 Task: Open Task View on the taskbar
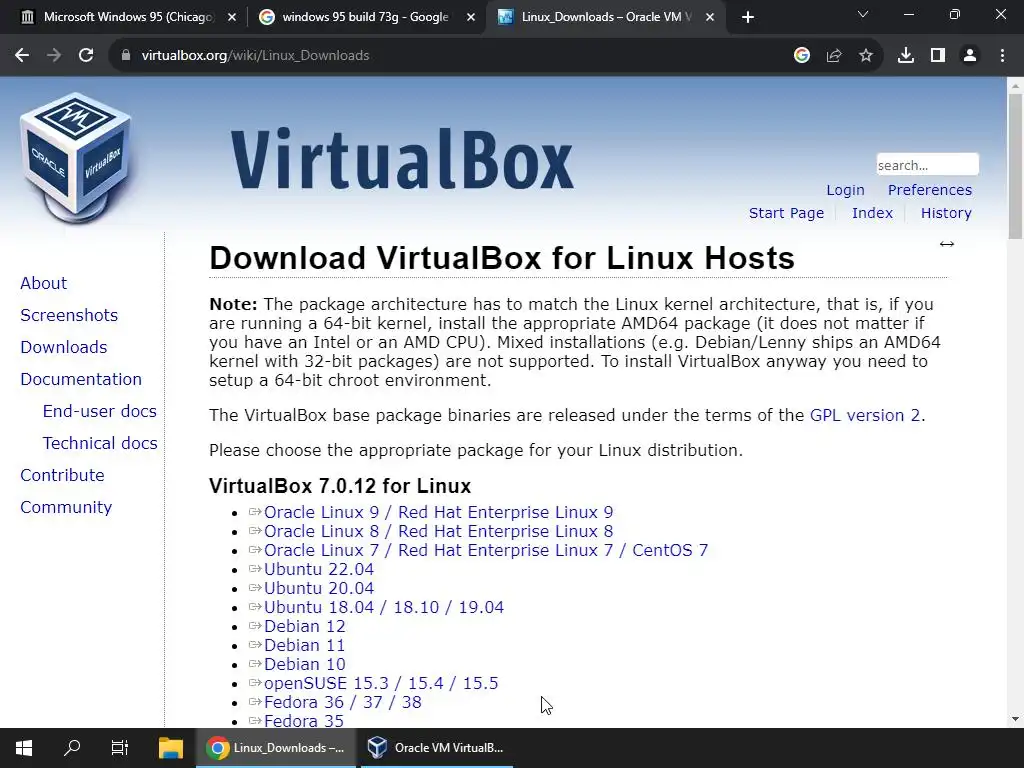tap(120, 748)
